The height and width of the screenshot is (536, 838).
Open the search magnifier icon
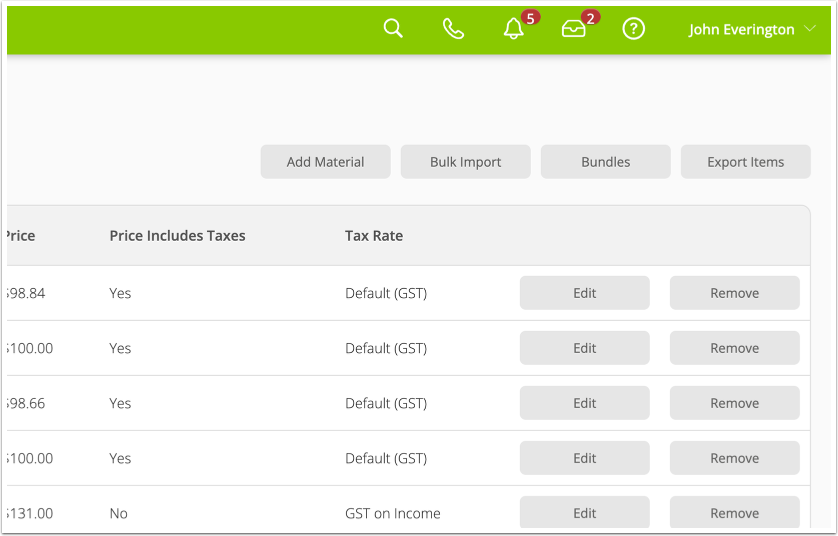(x=393, y=28)
